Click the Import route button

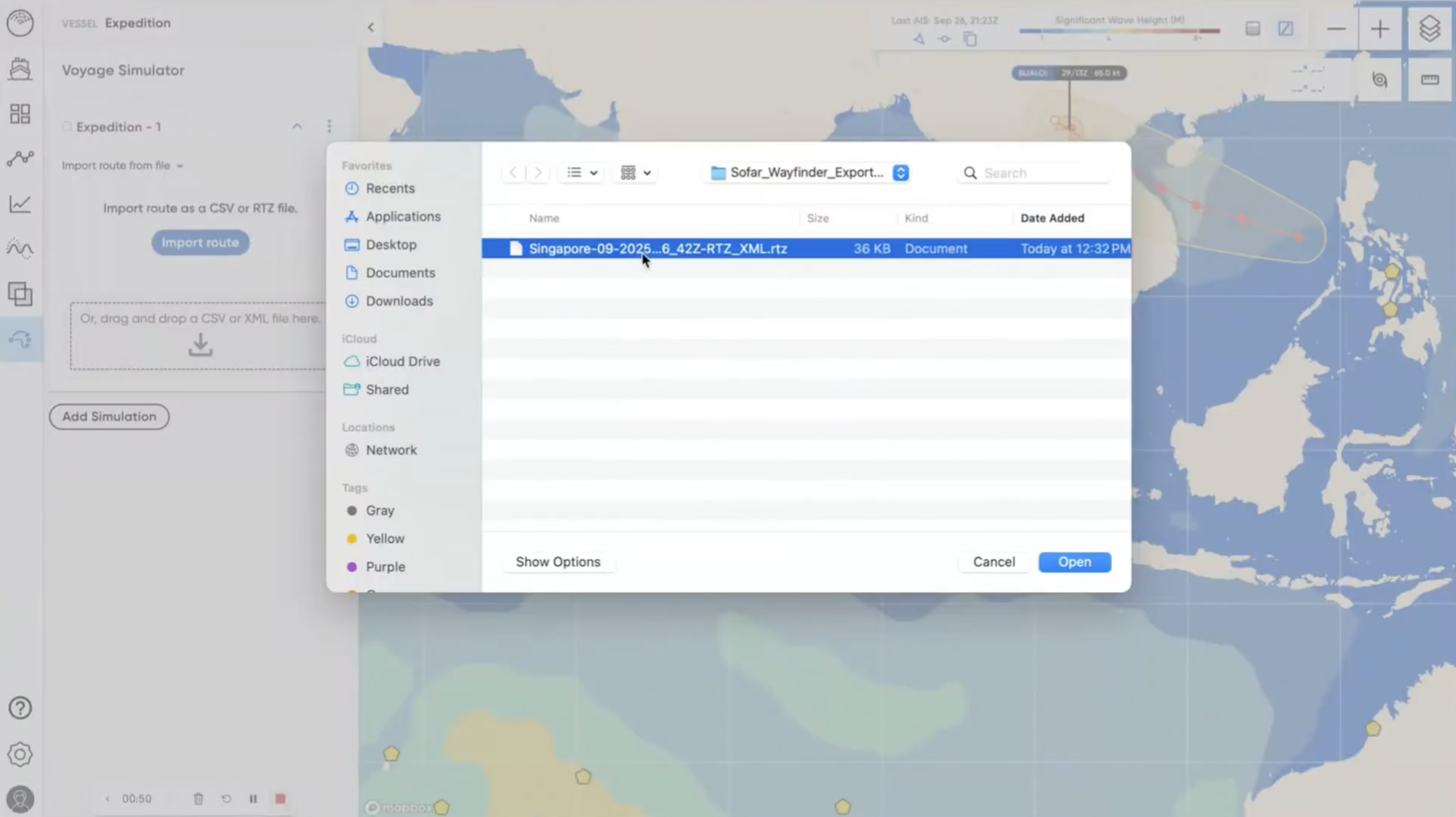(x=200, y=243)
